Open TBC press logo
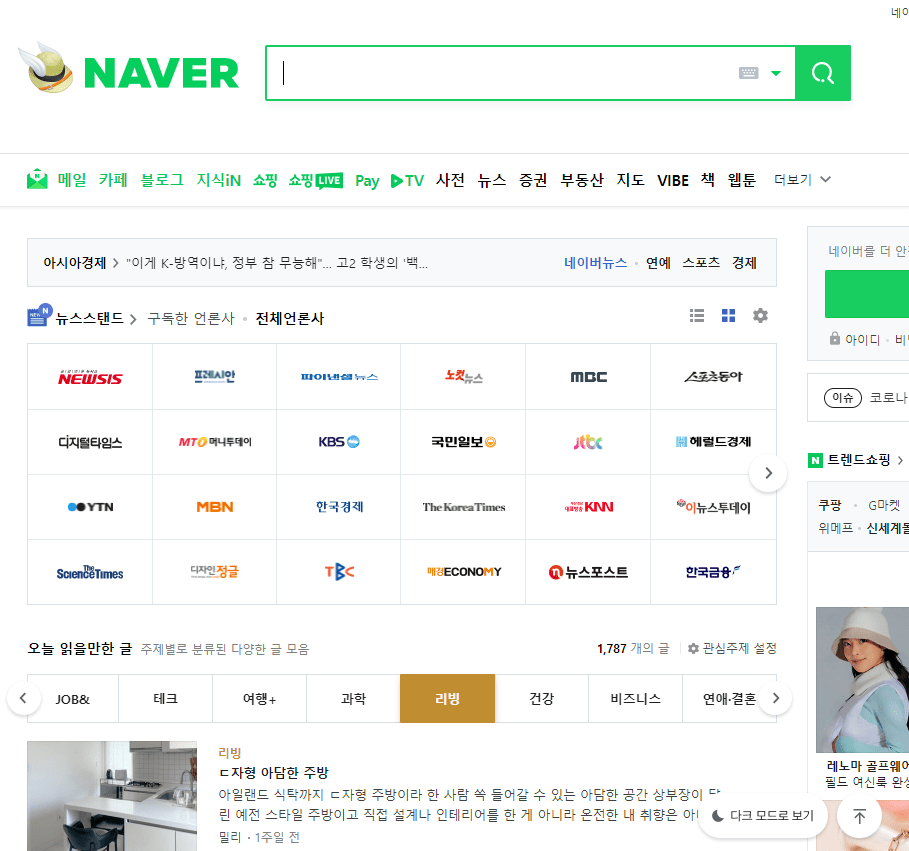Image resolution: width=909 pixels, height=851 pixels. point(339,572)
